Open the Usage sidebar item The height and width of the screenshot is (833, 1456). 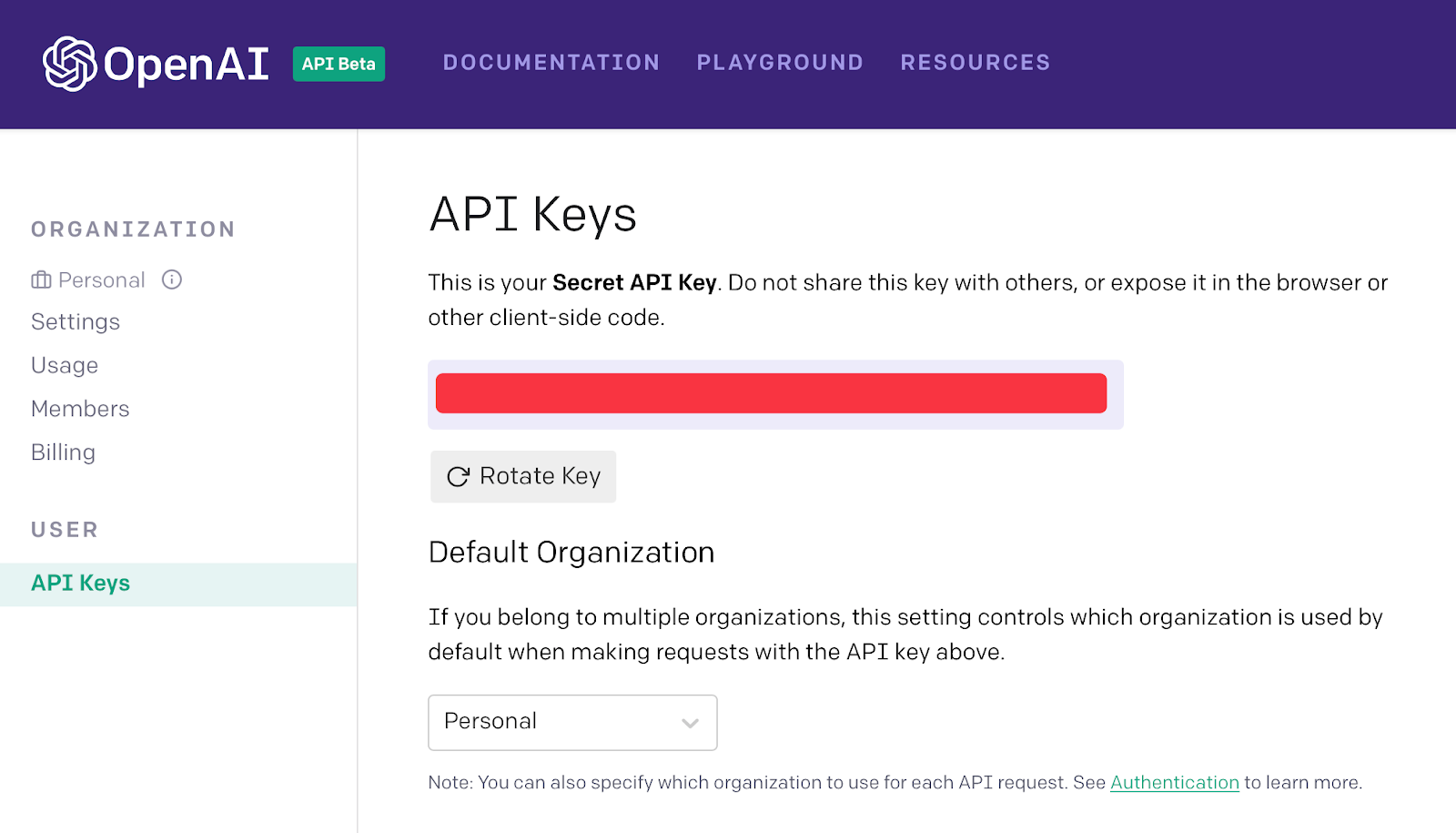pyautogui.click(x=65, y=366)
